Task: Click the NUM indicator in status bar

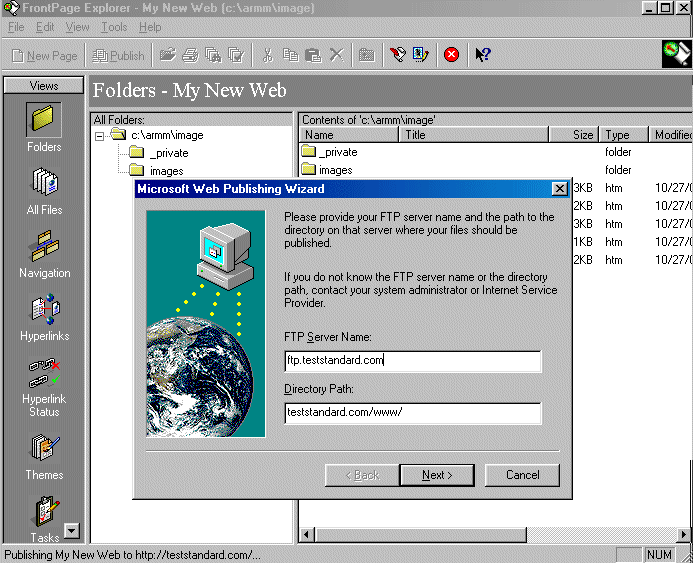Action: [659, 555]
